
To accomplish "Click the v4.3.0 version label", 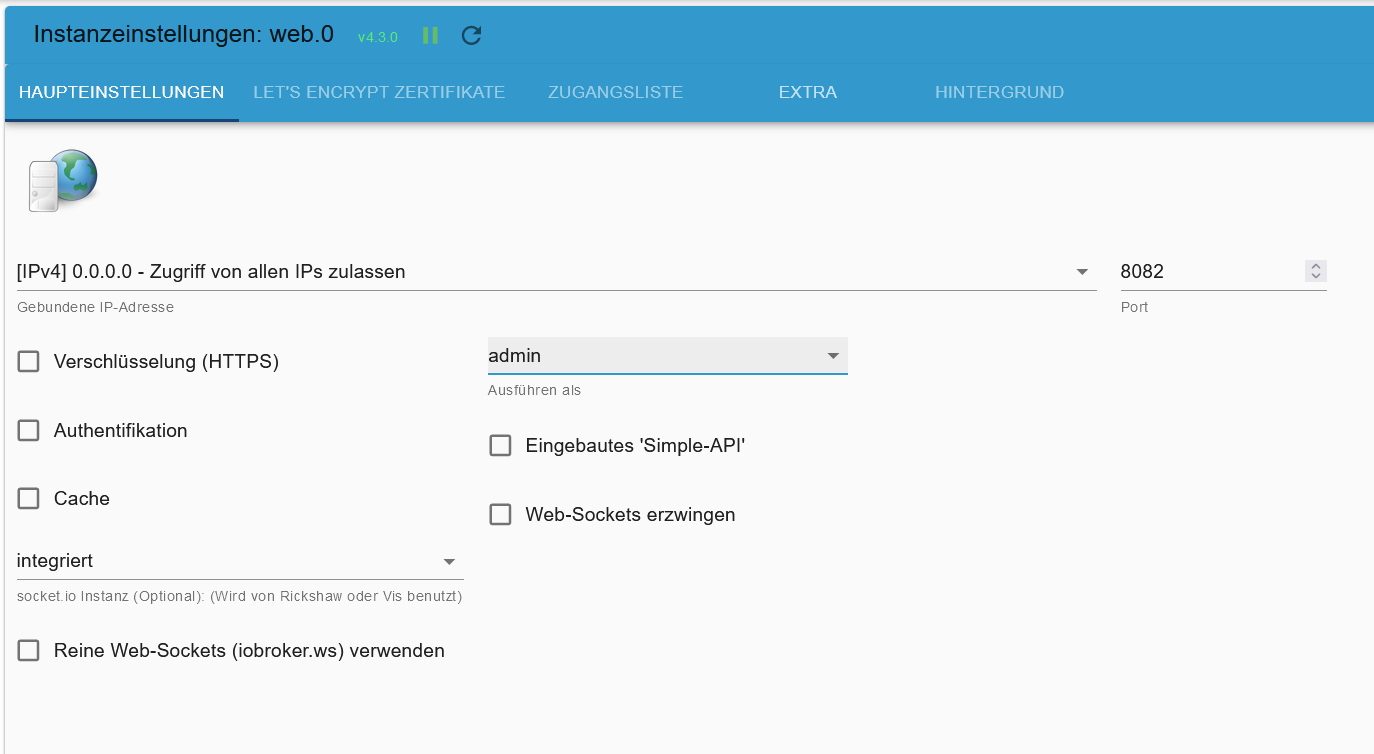I will coord(378,37).
